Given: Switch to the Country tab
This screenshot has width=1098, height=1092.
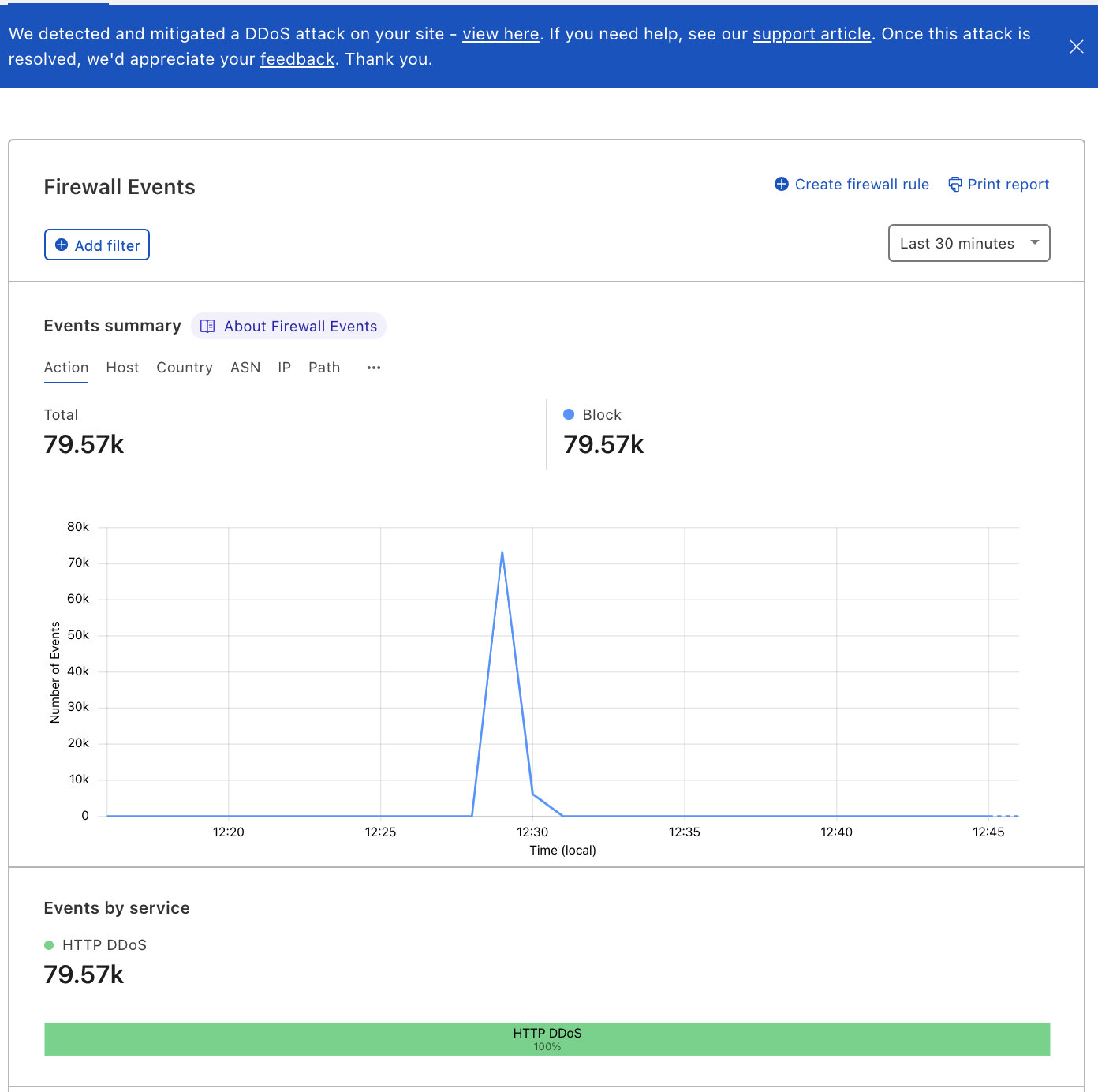Looking at the screenshot, I should (x=185, y=368).
